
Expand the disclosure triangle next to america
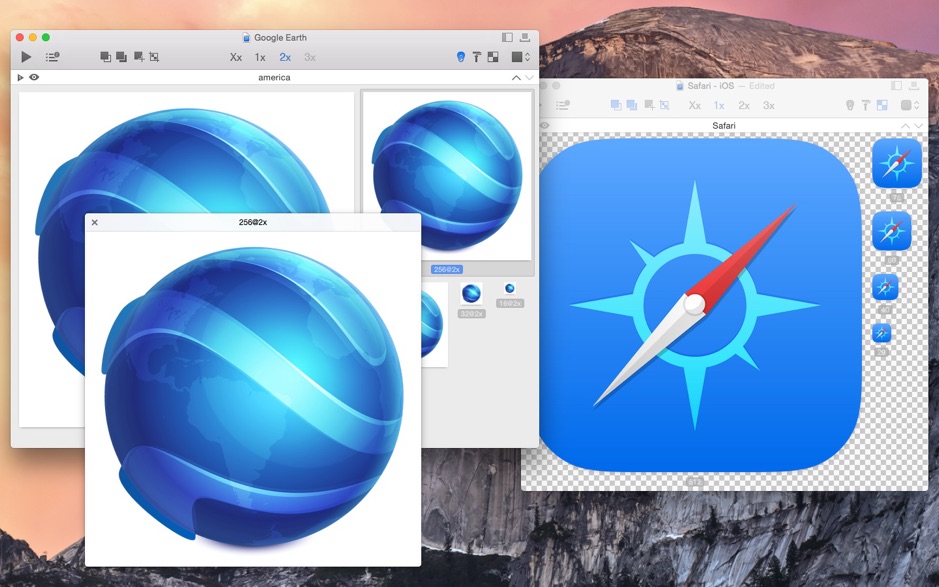pos(20,77)
